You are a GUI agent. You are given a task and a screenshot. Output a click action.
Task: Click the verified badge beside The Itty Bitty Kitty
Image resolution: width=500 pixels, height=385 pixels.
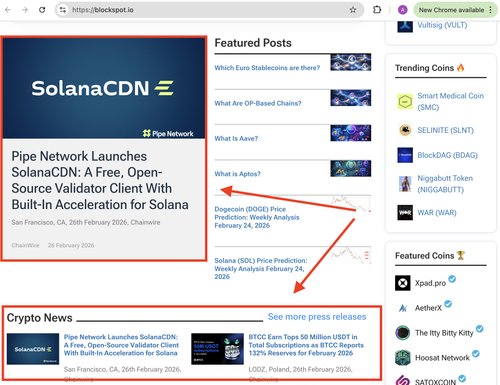tap(479, 329)
